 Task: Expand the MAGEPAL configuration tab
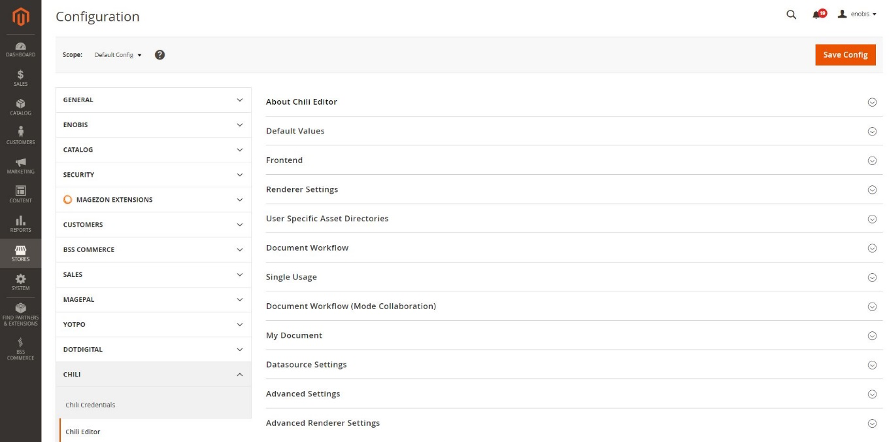click(153, 300)
